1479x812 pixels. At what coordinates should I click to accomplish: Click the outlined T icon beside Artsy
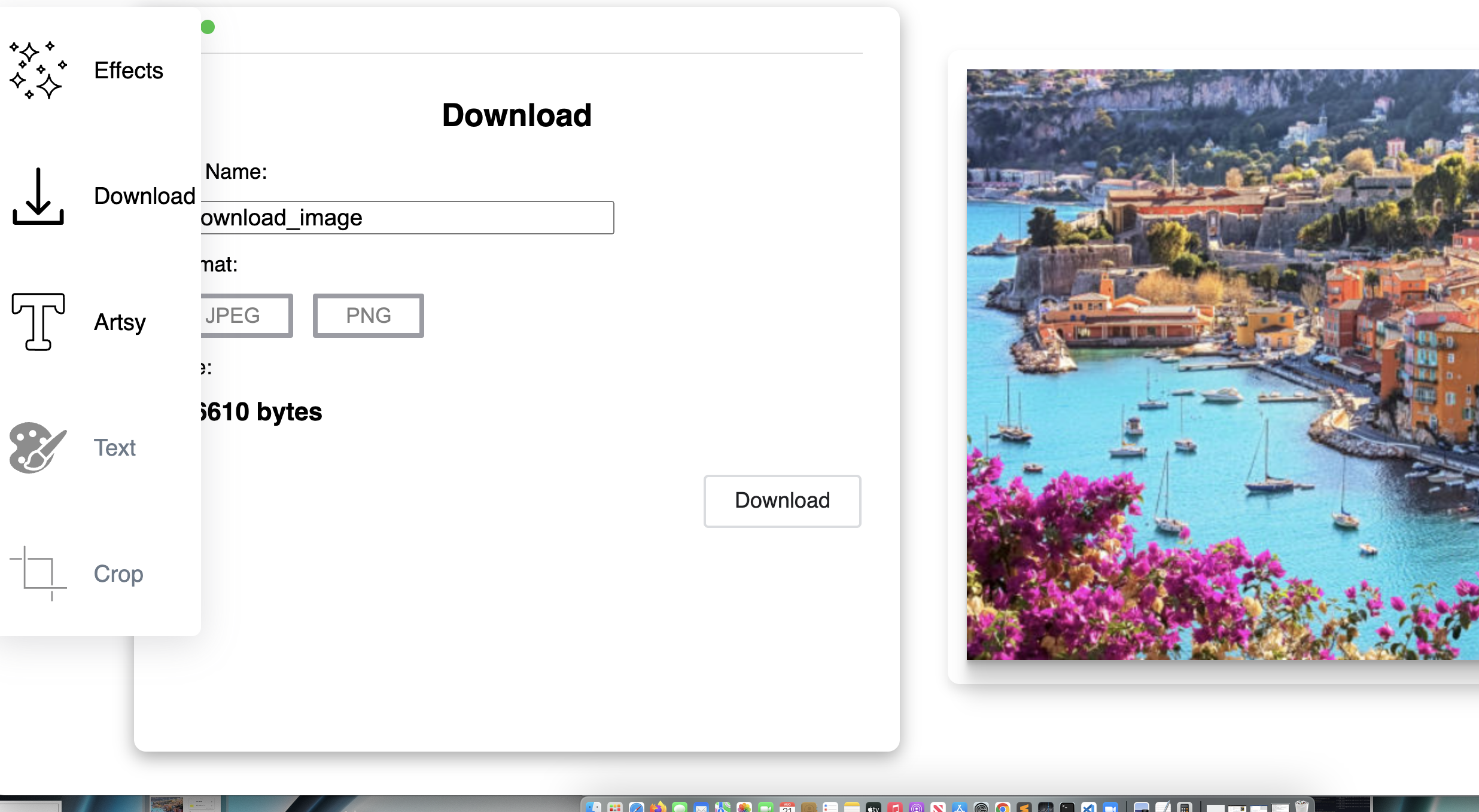point(38,322)
